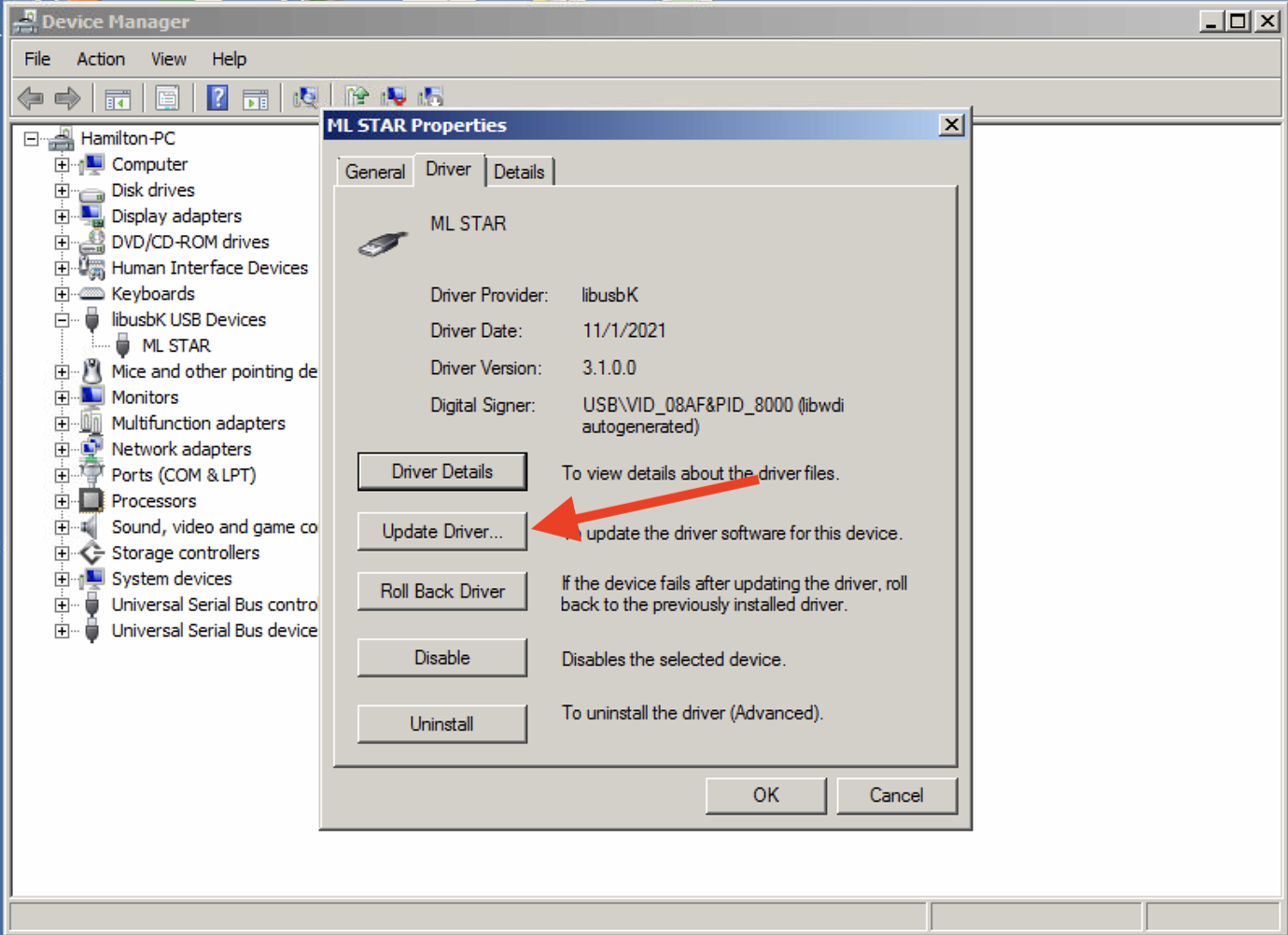Select ML STAR device in the tree
1288x935 pixels.
[175, 346]
